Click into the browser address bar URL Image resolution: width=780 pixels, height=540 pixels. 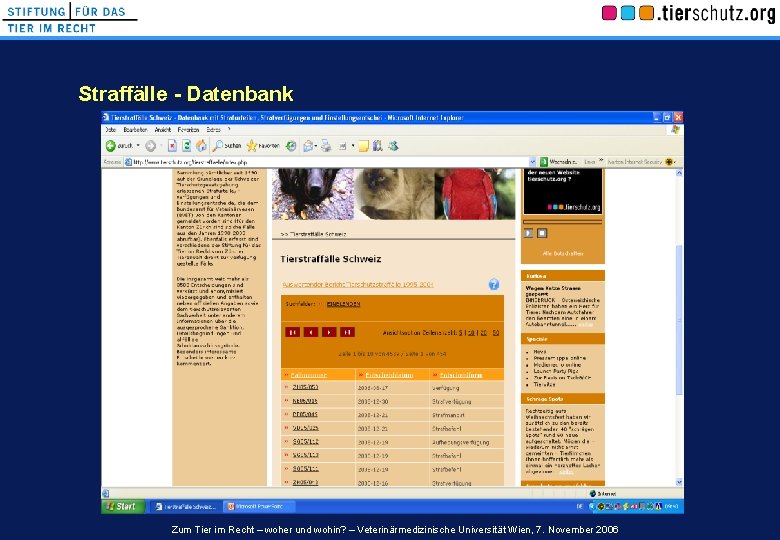(x=328, y=162)
